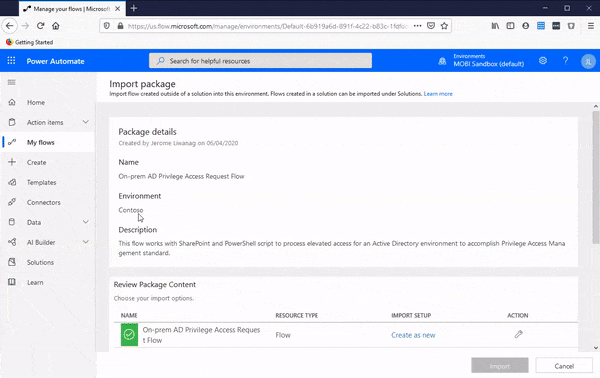Open the MOBI Sandbox environment selector

488,61
